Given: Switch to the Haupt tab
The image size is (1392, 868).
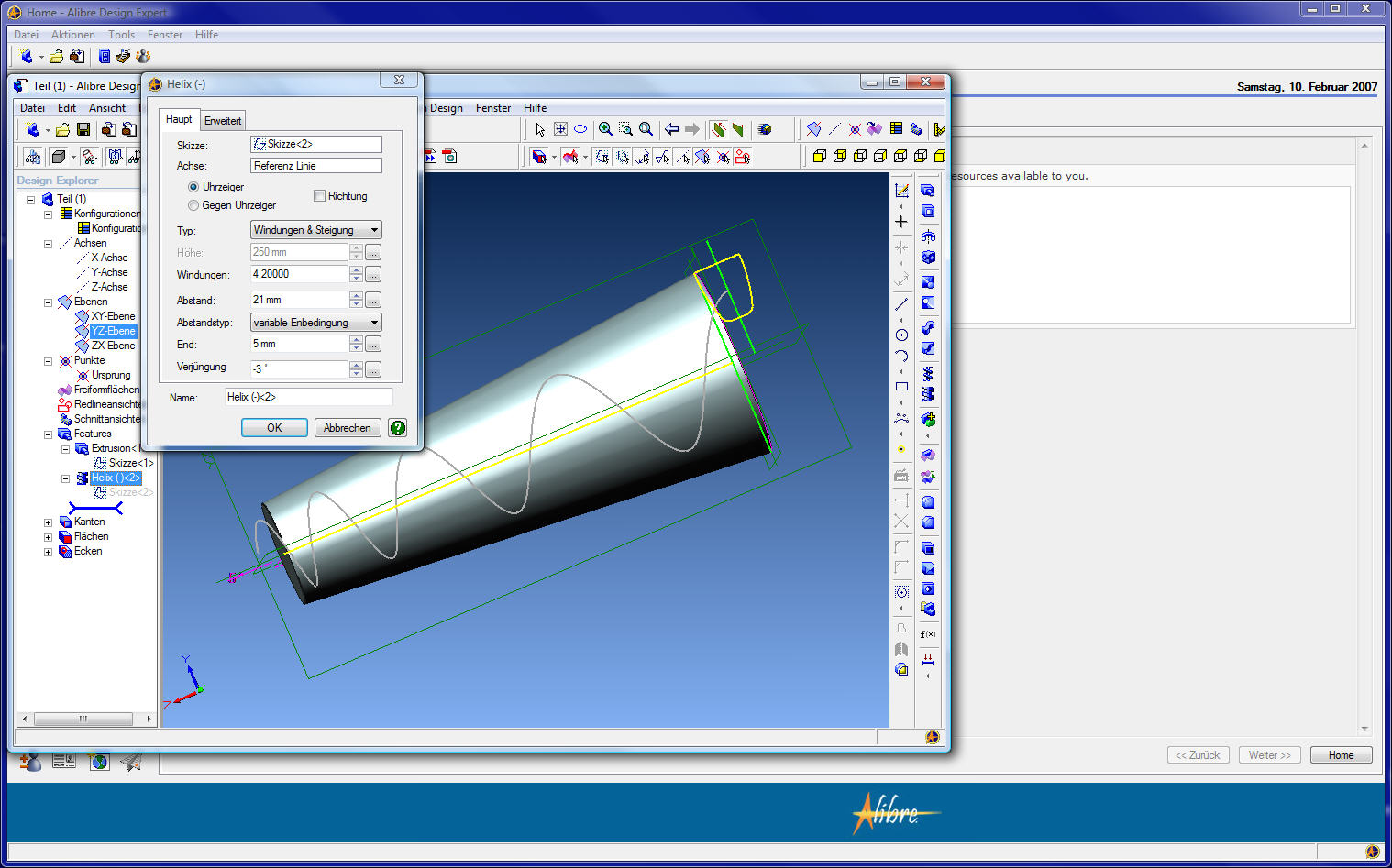Looking at the screenshot, I should pos(179,119).
